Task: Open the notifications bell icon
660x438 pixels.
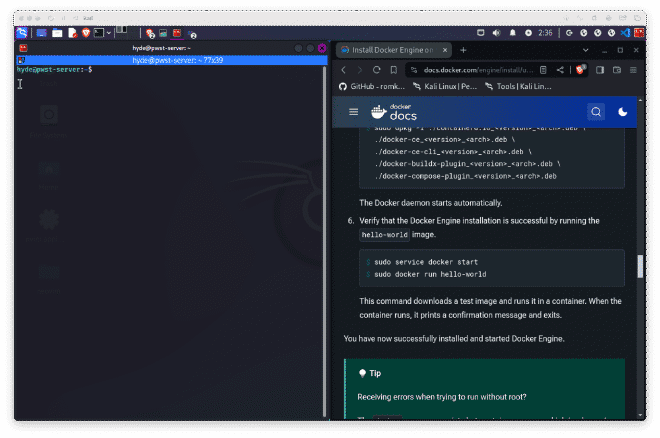Action: [x=512, y=33]
